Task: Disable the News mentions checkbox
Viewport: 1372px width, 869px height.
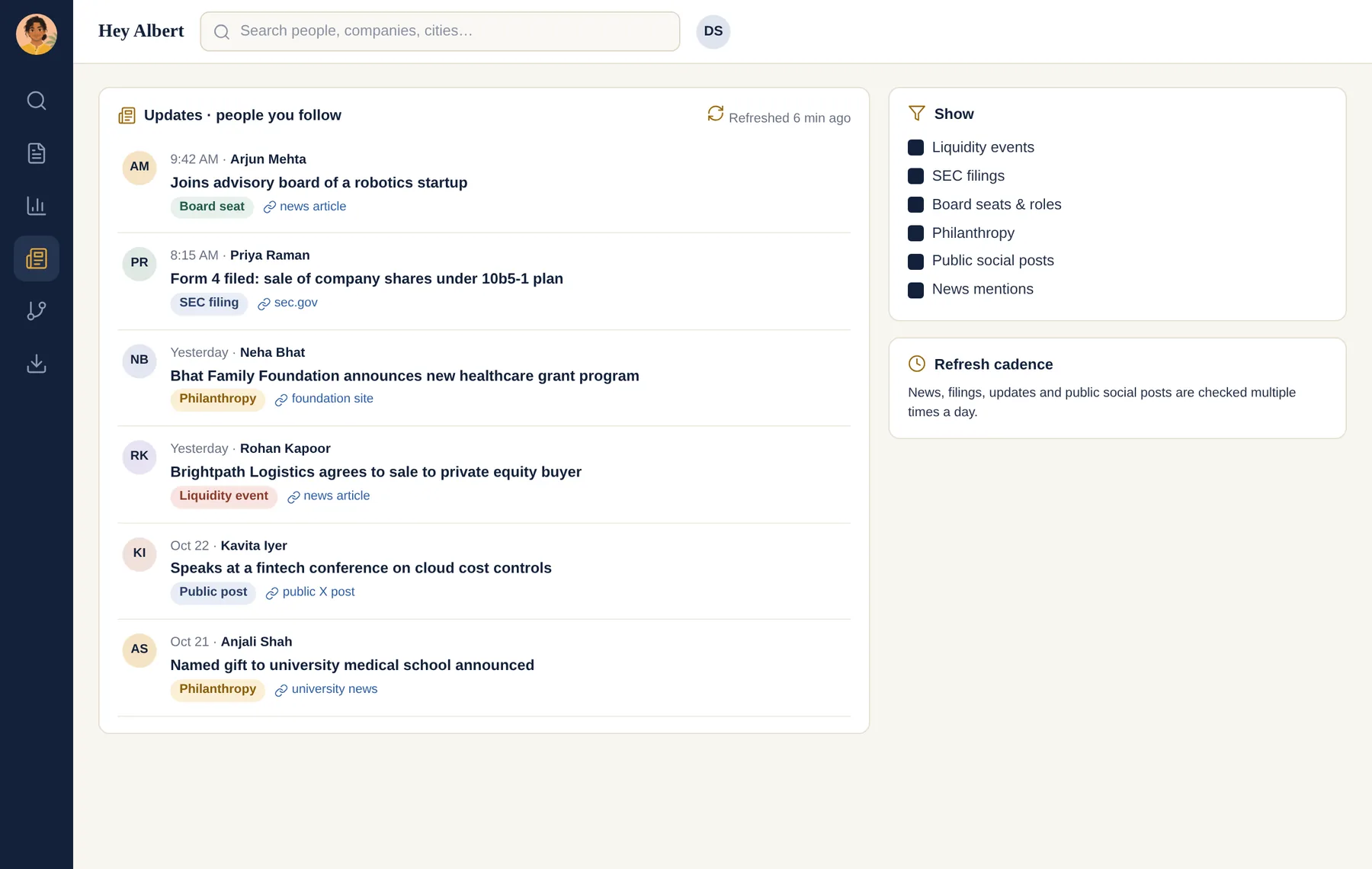Action: 916,290
